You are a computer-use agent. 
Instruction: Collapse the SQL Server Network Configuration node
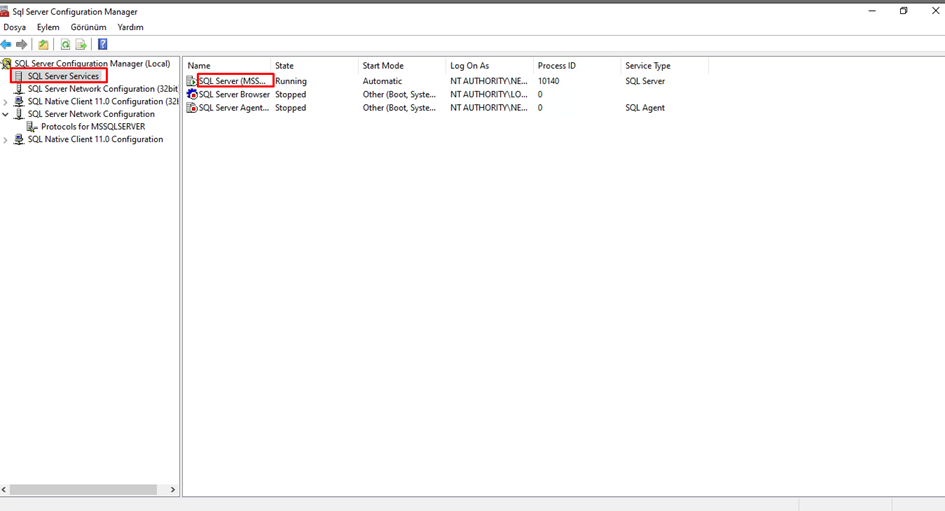click(x=5, y=114)
